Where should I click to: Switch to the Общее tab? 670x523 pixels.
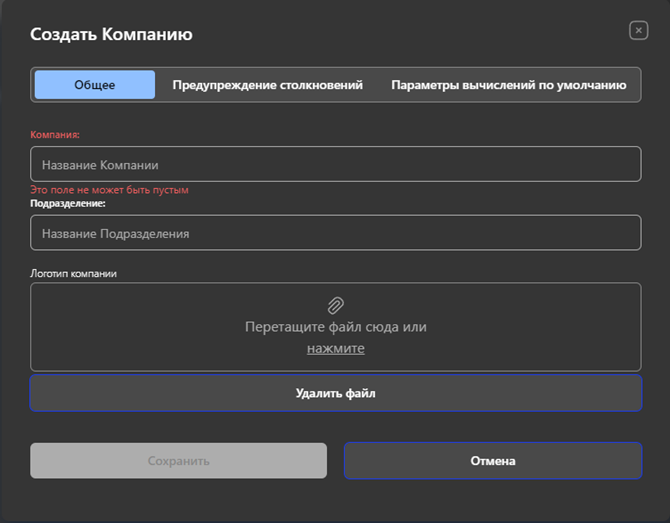click(95, 85)
